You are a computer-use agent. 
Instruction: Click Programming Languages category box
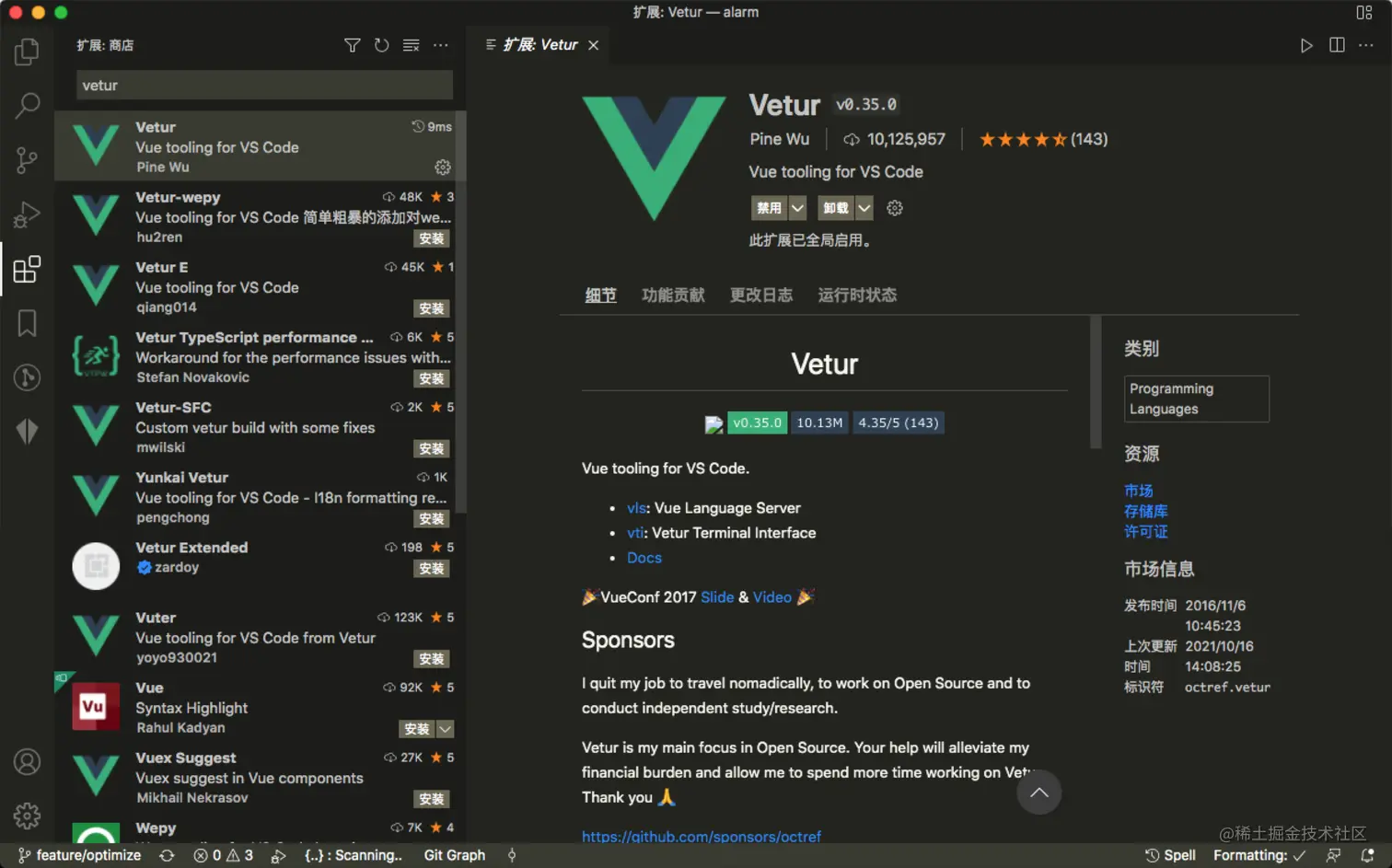pos(1197,399)
